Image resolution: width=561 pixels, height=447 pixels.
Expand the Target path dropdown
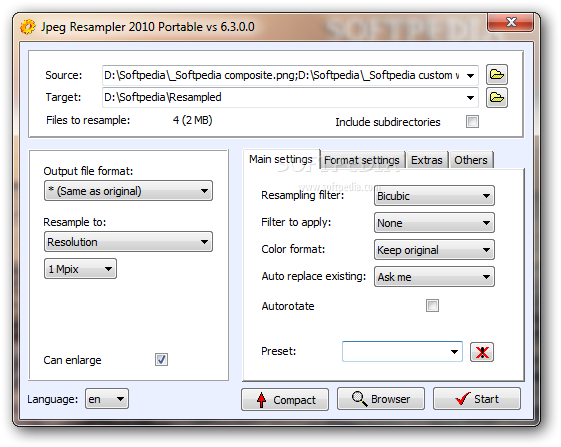pyautogui.click(x=470, y=98)
